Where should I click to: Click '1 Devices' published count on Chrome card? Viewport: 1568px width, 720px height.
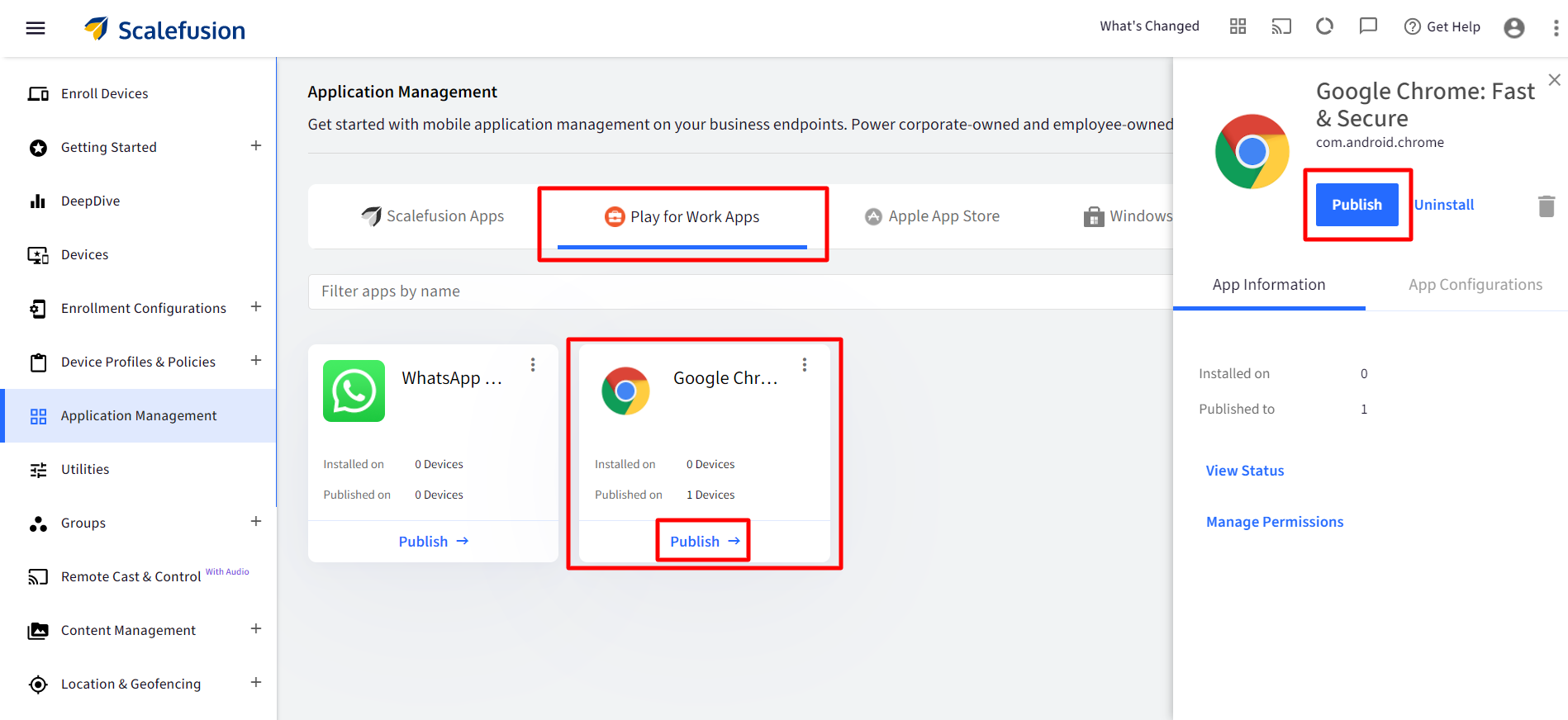tap(710, 495)
